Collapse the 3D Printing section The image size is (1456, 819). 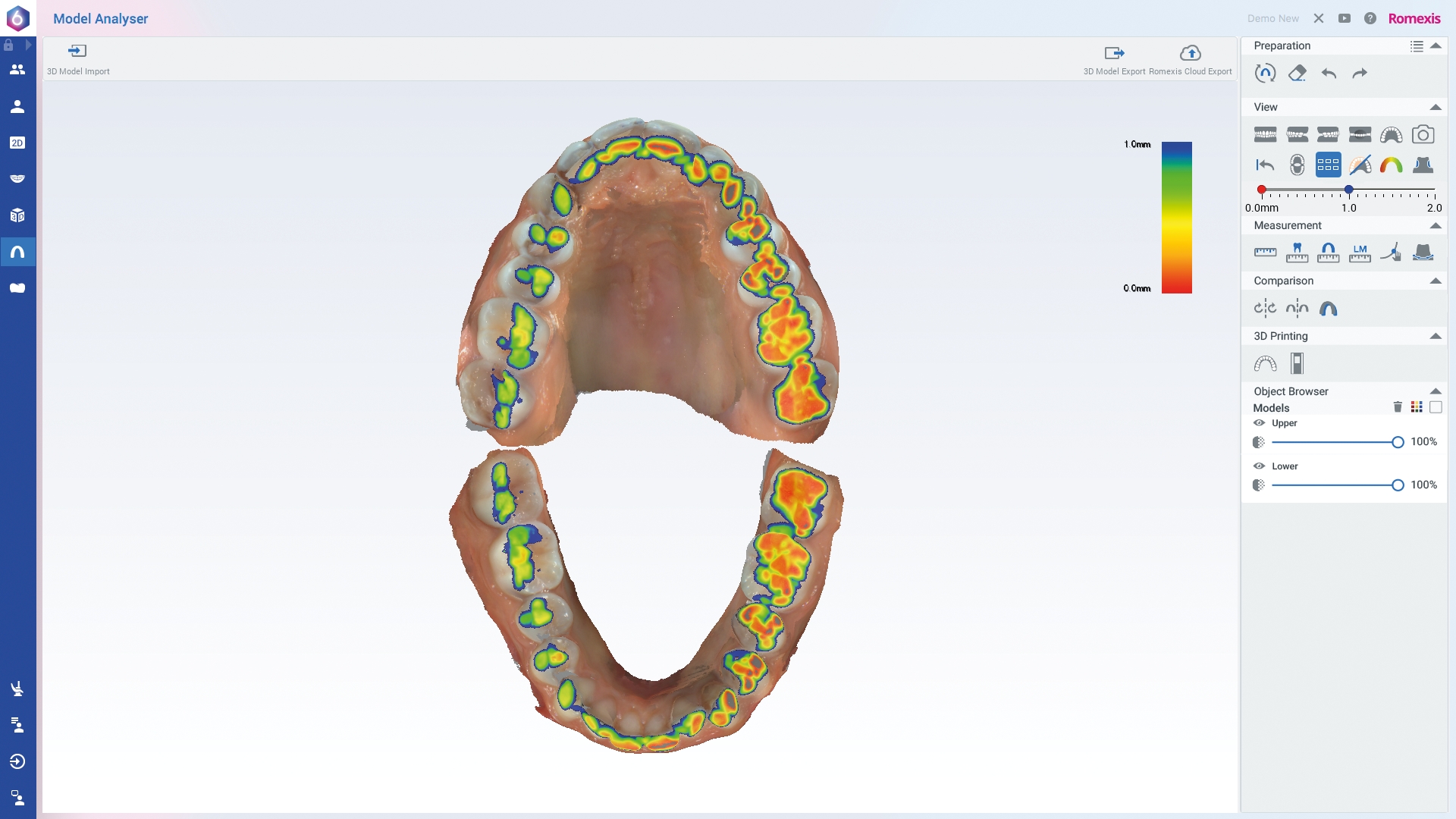pyautogui.click(x=1436, y=336)
